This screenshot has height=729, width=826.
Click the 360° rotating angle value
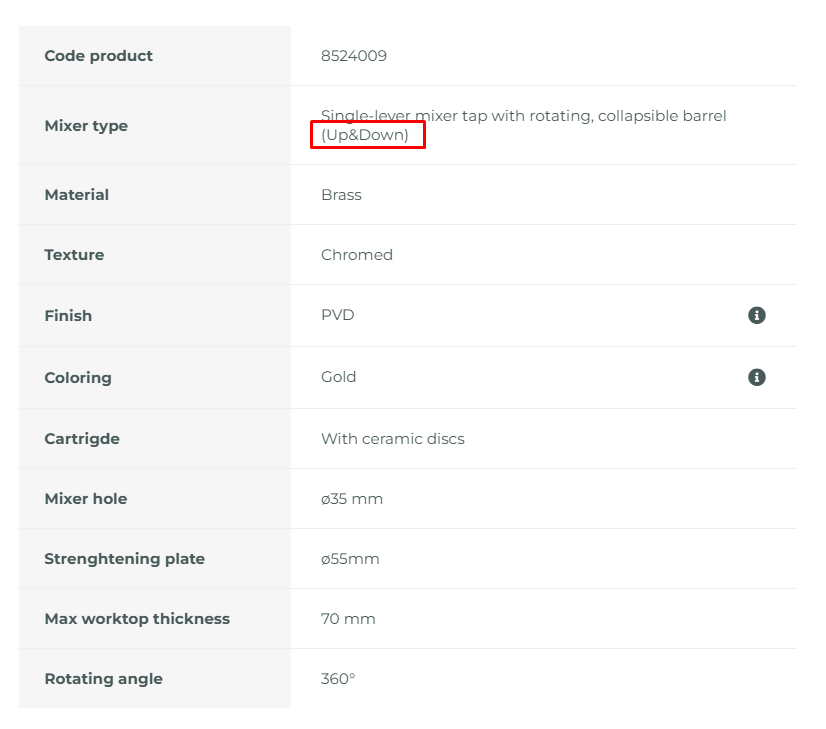(338, 679)
